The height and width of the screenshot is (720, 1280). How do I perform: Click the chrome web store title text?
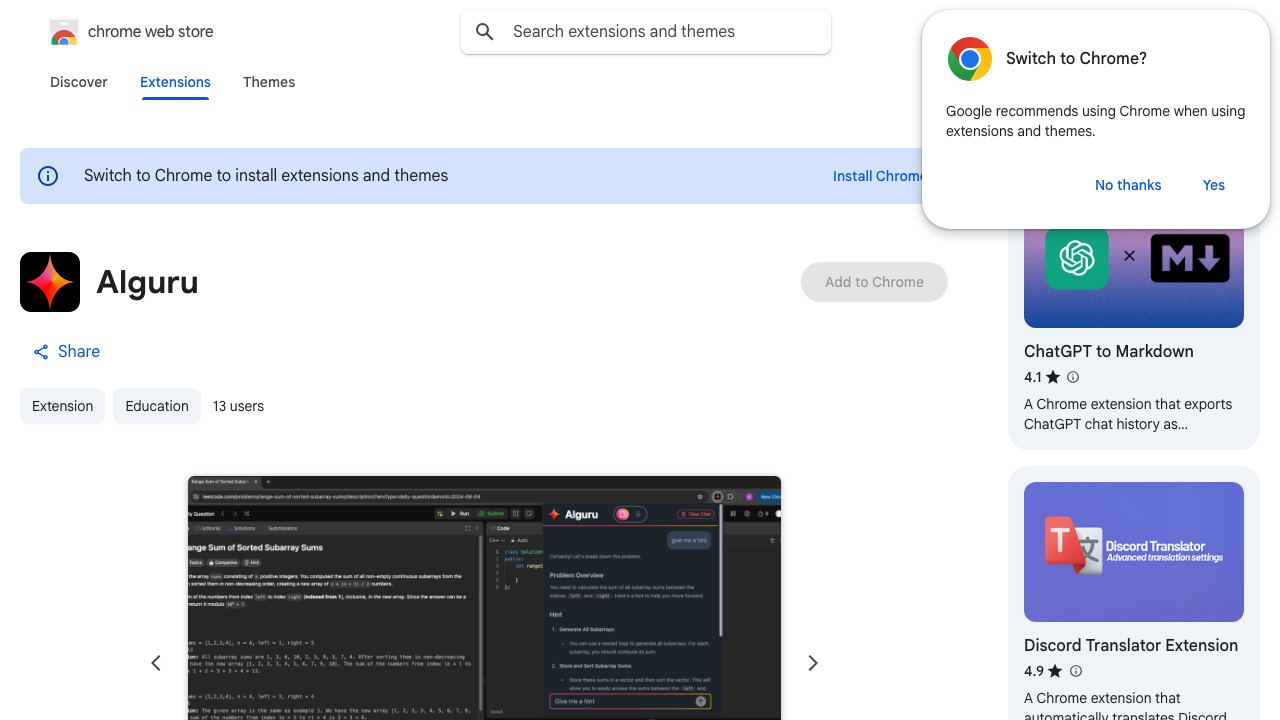(151, 32)
